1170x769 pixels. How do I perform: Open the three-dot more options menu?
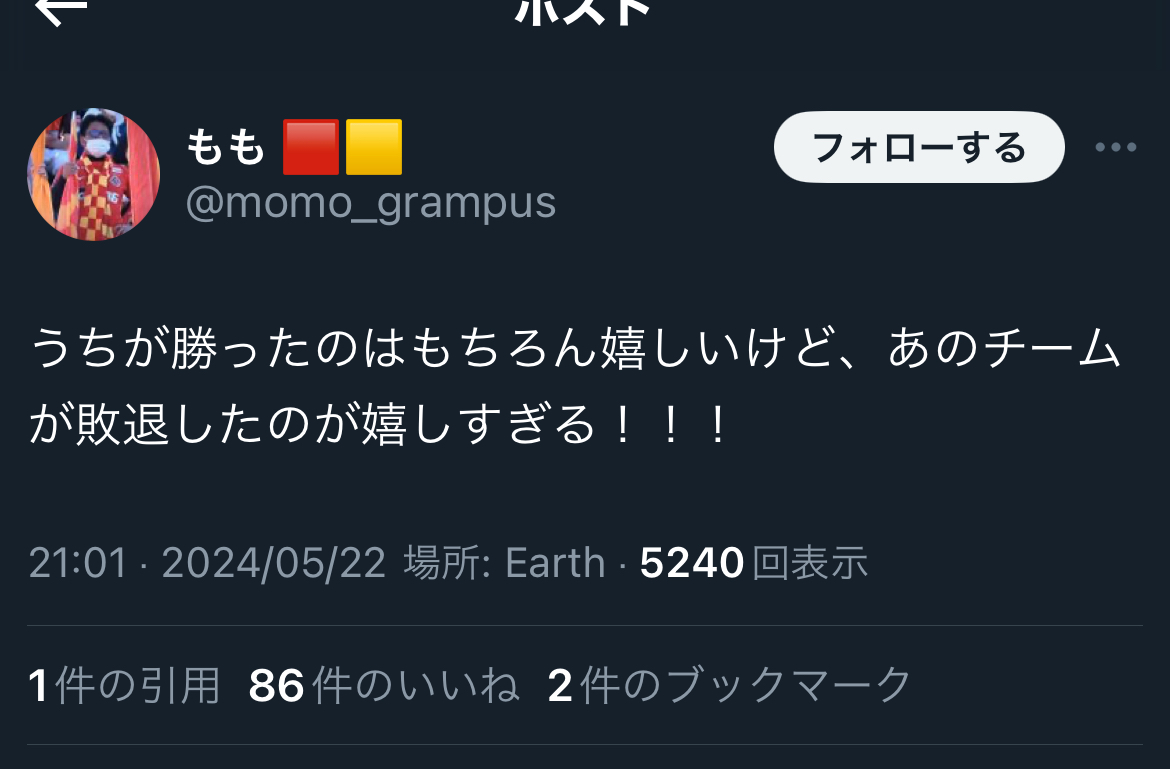click(1116, 147)
